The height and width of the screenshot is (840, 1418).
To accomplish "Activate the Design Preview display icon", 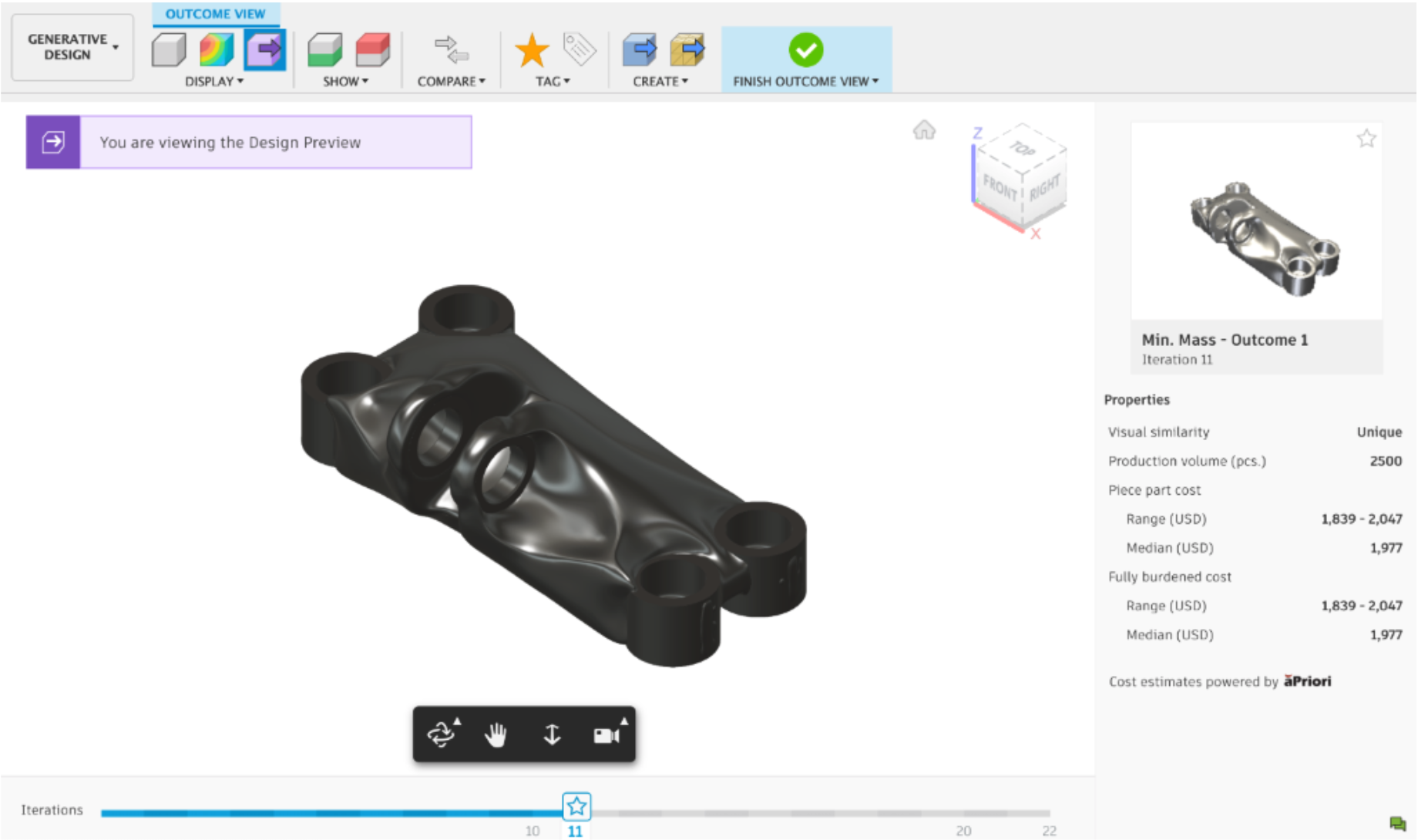I will [x=265, y=50].
